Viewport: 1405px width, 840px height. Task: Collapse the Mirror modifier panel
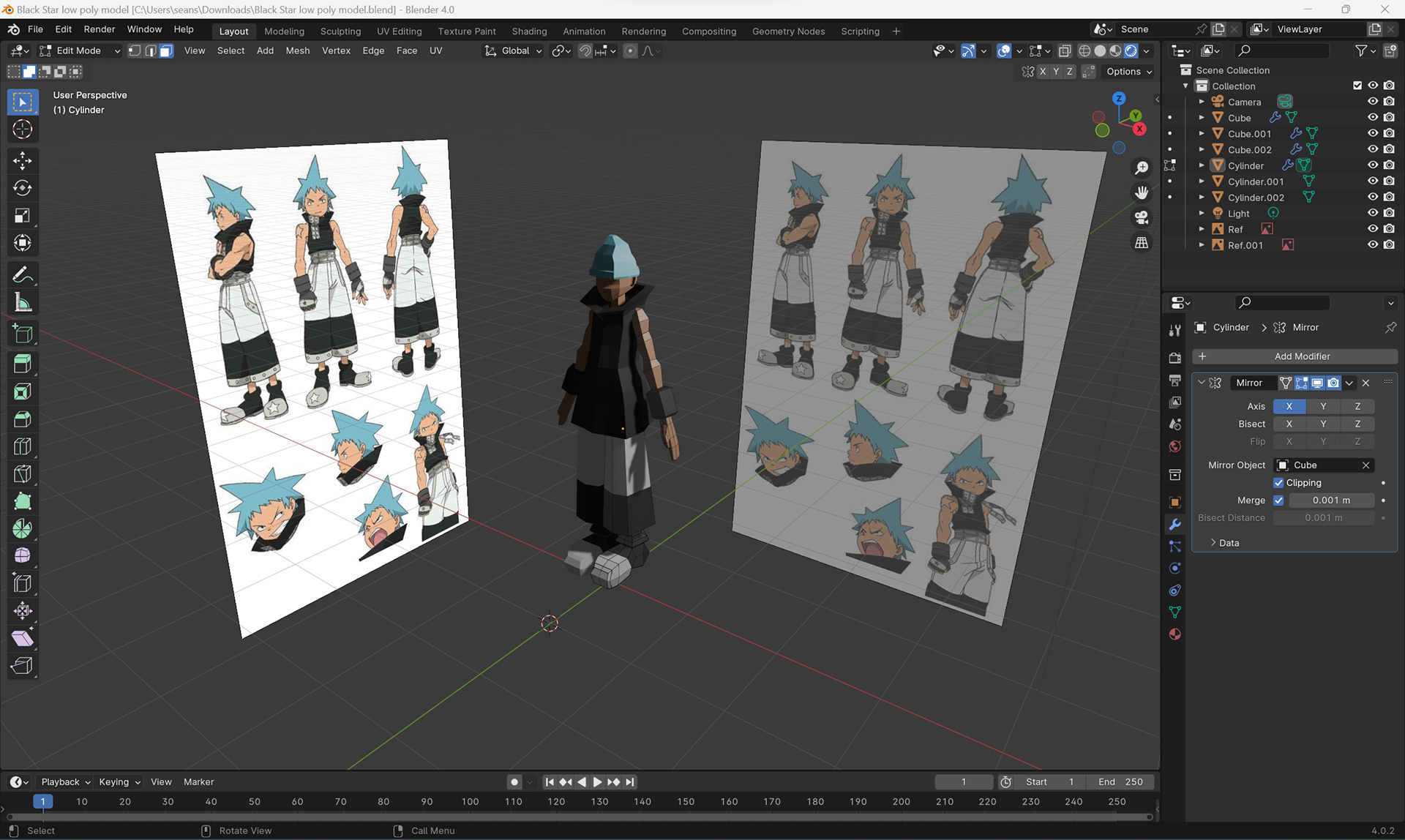click(1202, 383)
